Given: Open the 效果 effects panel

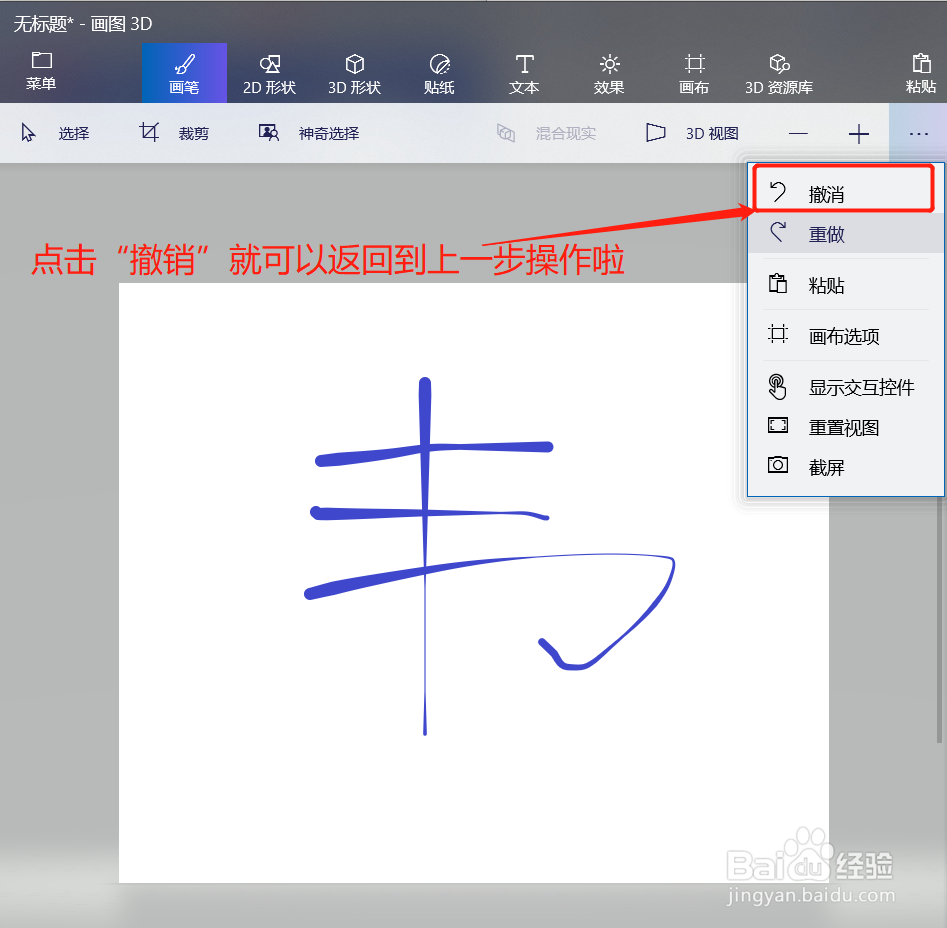Looking at the screenshot, I should tap(608, 73).
